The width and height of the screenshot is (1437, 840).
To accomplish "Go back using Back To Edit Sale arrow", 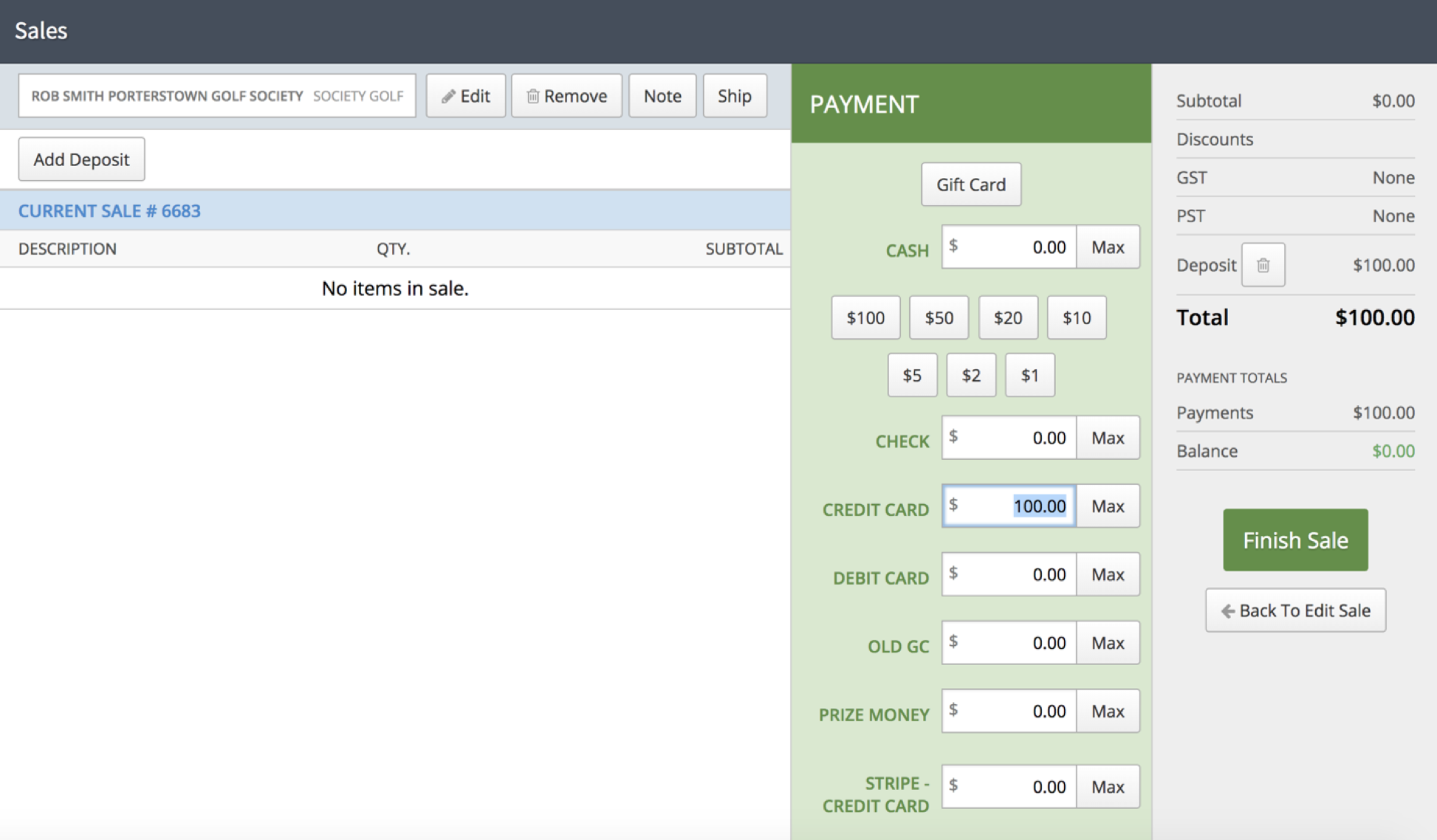I will tap(1295, 610).
